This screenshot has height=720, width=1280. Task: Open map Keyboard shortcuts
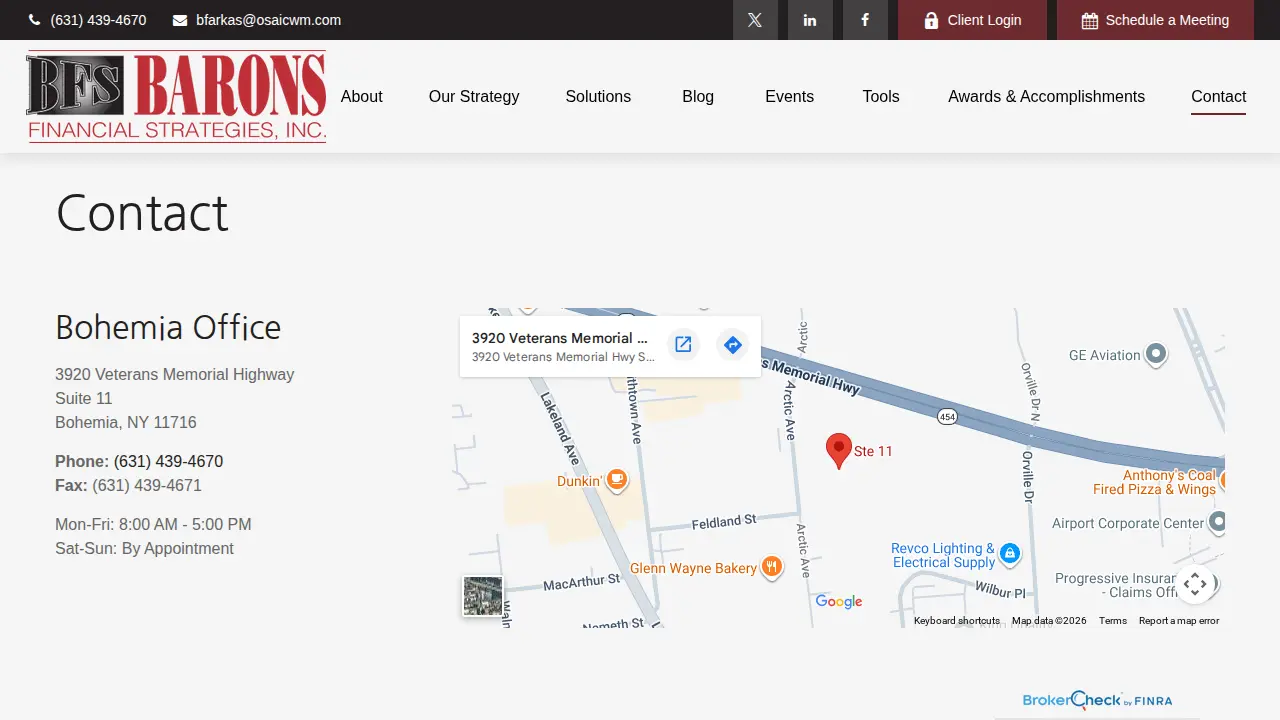click(956, 621)
